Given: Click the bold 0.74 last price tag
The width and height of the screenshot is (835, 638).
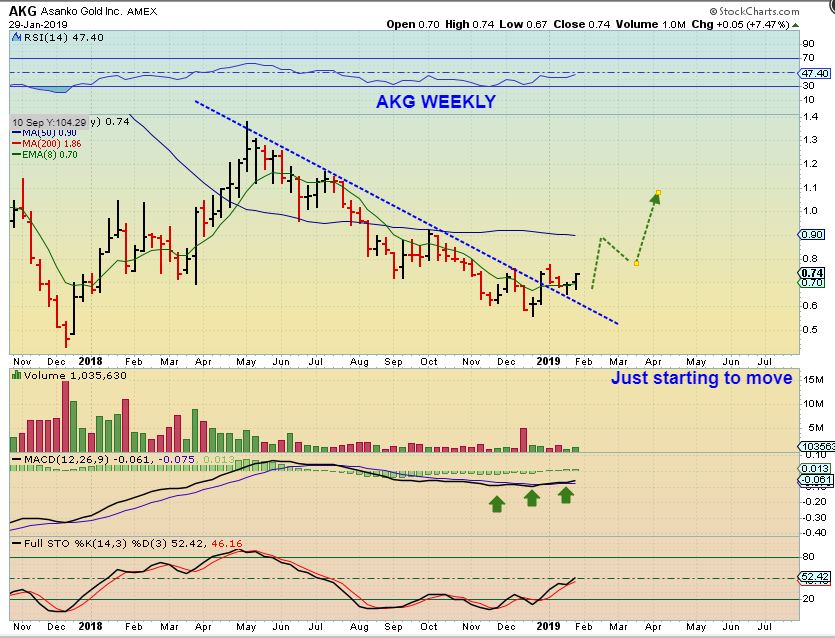Looking at the screenshot, I should point(812,273).
